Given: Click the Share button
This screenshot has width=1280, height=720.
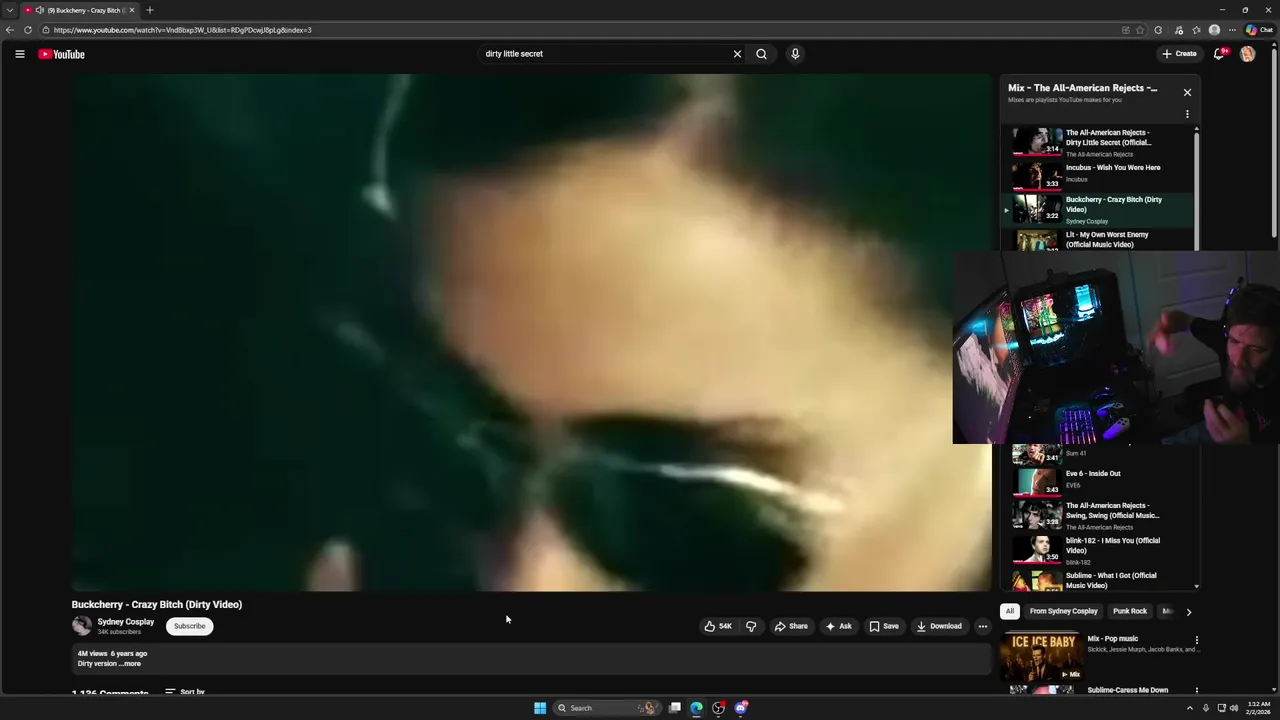Looking at the screenshot, I should 790,626.
